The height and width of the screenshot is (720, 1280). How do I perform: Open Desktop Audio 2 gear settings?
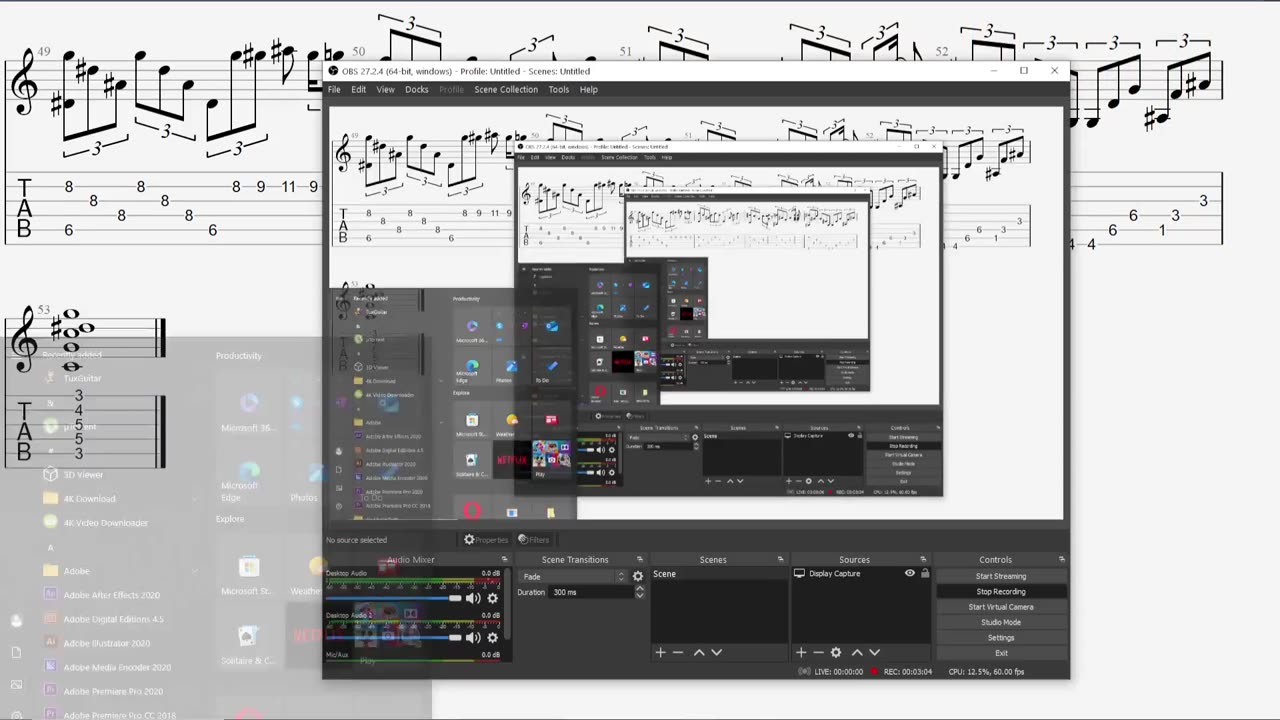[x=492, y=637]
